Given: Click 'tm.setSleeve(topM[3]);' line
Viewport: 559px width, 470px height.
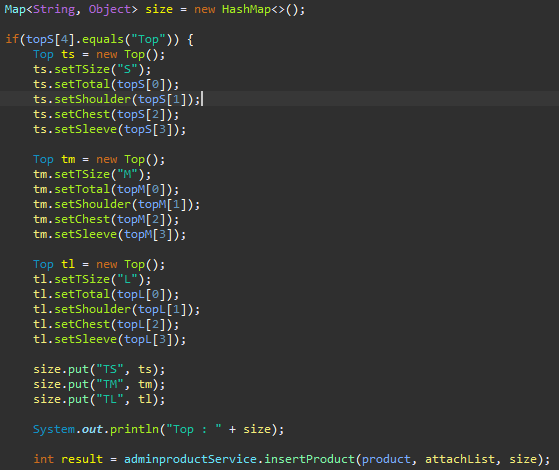Looking at the screenshot, I should 110,234.
